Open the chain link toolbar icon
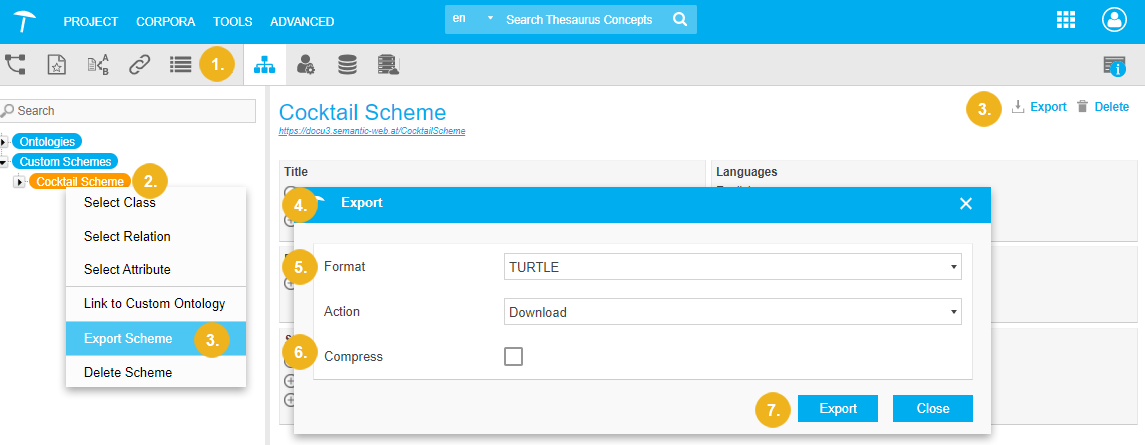This screenshot has width=1145, height=445. coord(139,65)
